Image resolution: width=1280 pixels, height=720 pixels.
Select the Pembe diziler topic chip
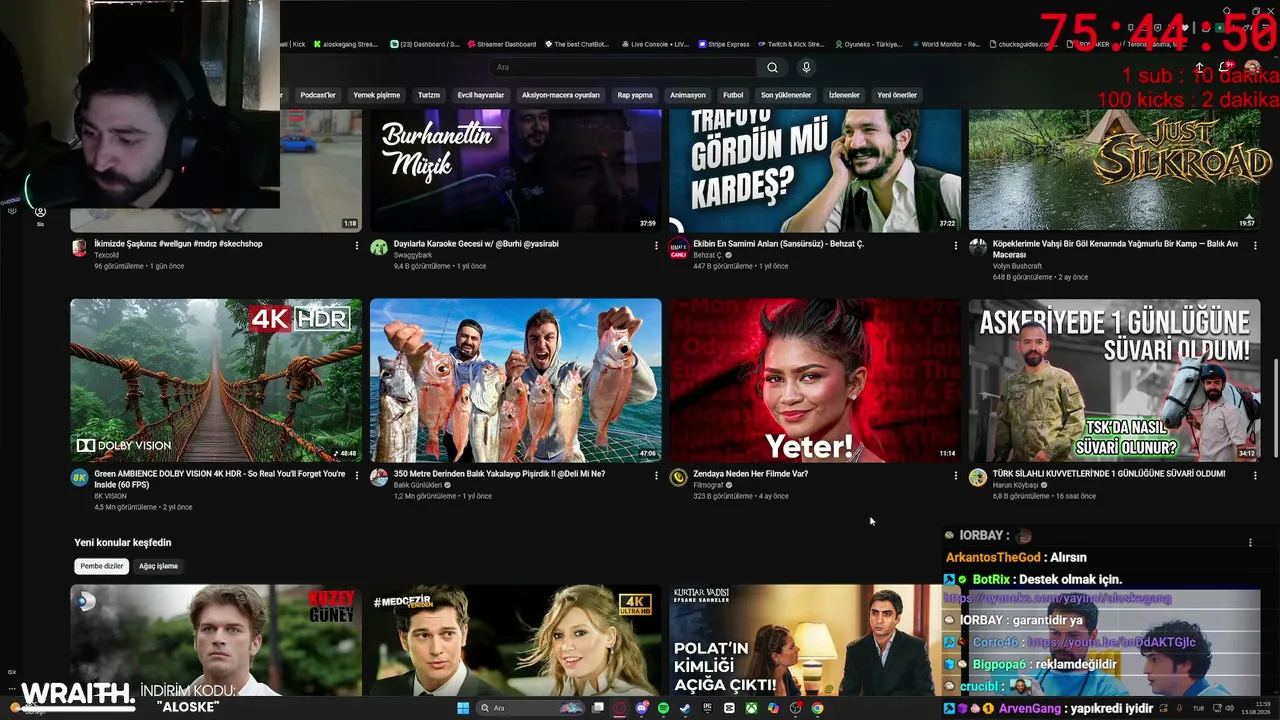102,566
